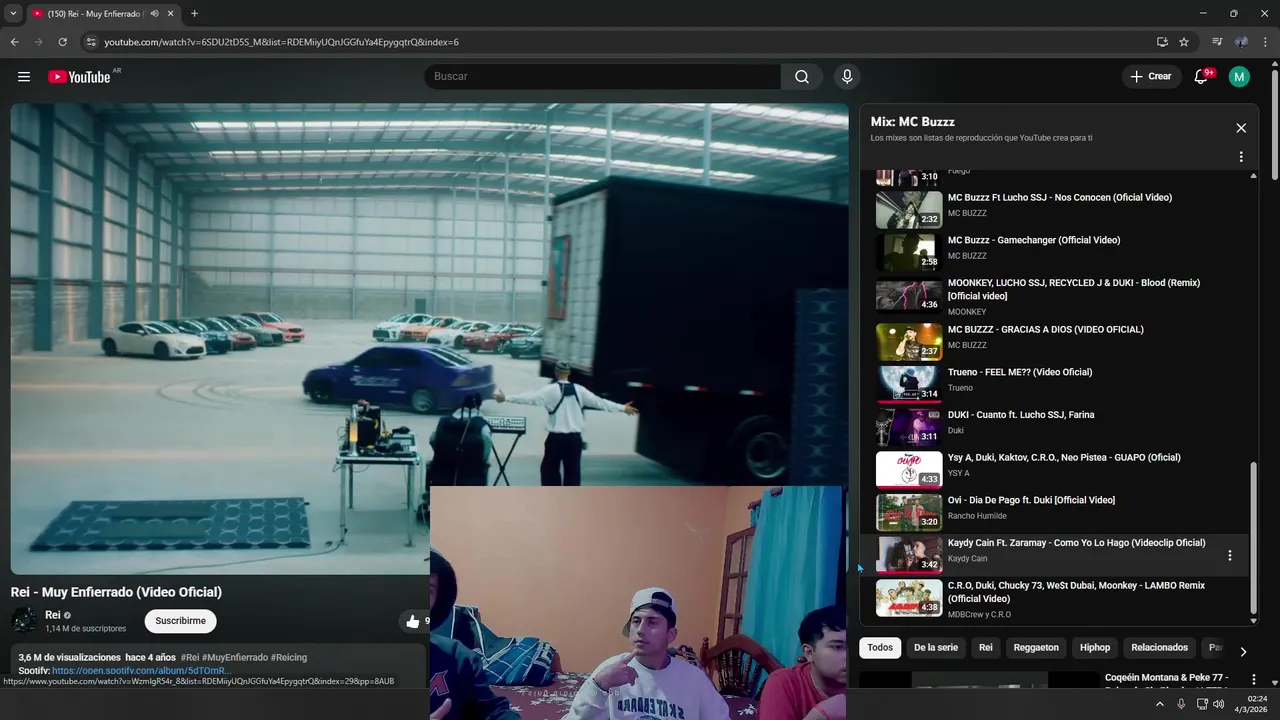This screenshot has width=1280, height=720.
Task: Select the Hiphop filter chip
Action: tap(1095, 648)
